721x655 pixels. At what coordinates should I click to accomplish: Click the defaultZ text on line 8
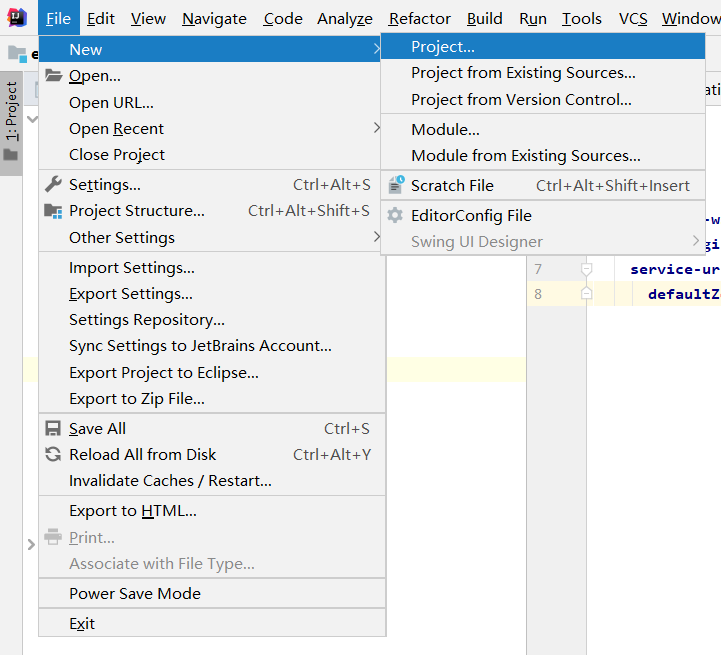684,294
